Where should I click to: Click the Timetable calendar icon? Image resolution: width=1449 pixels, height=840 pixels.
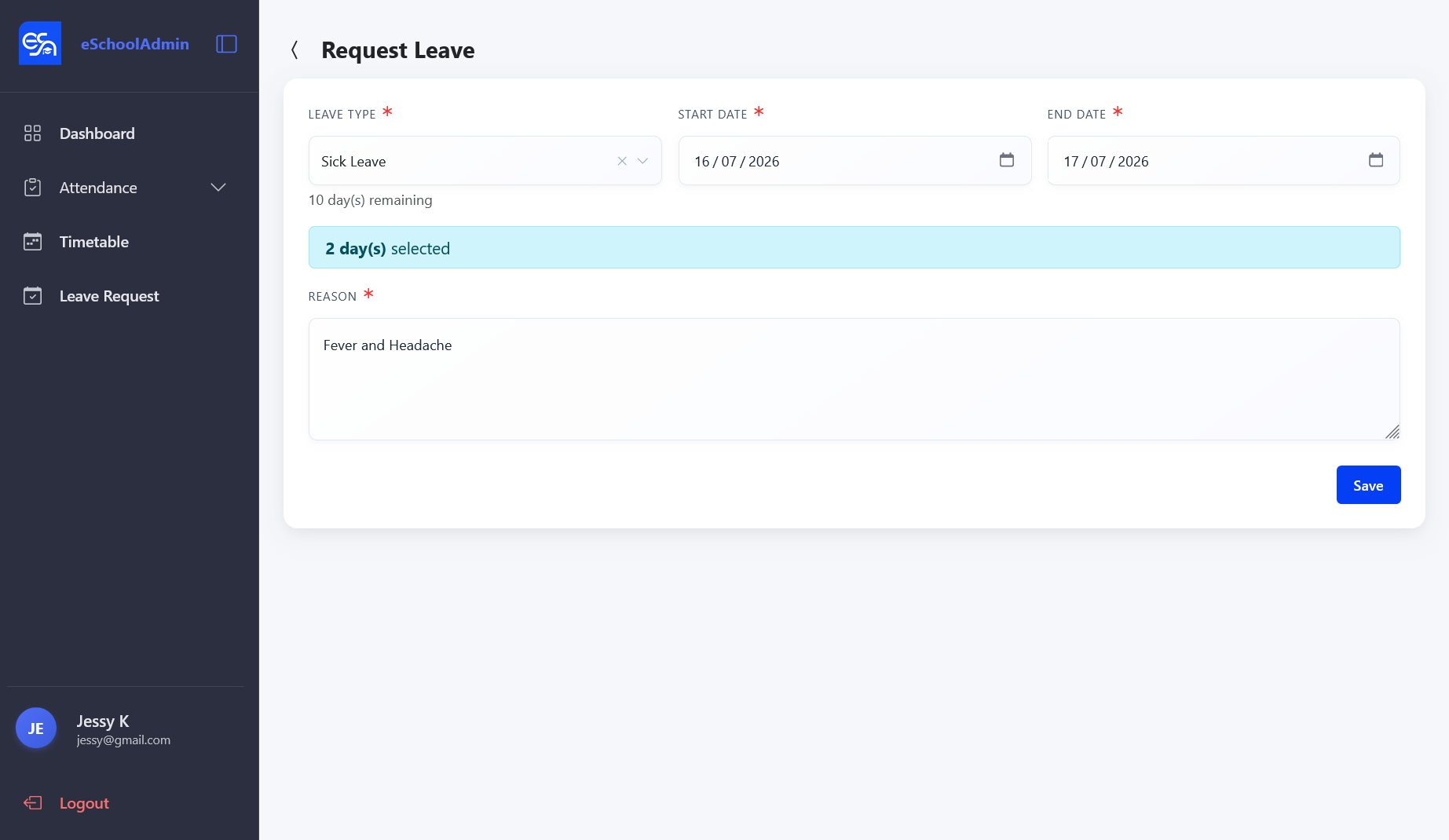[x=32, y=242]
